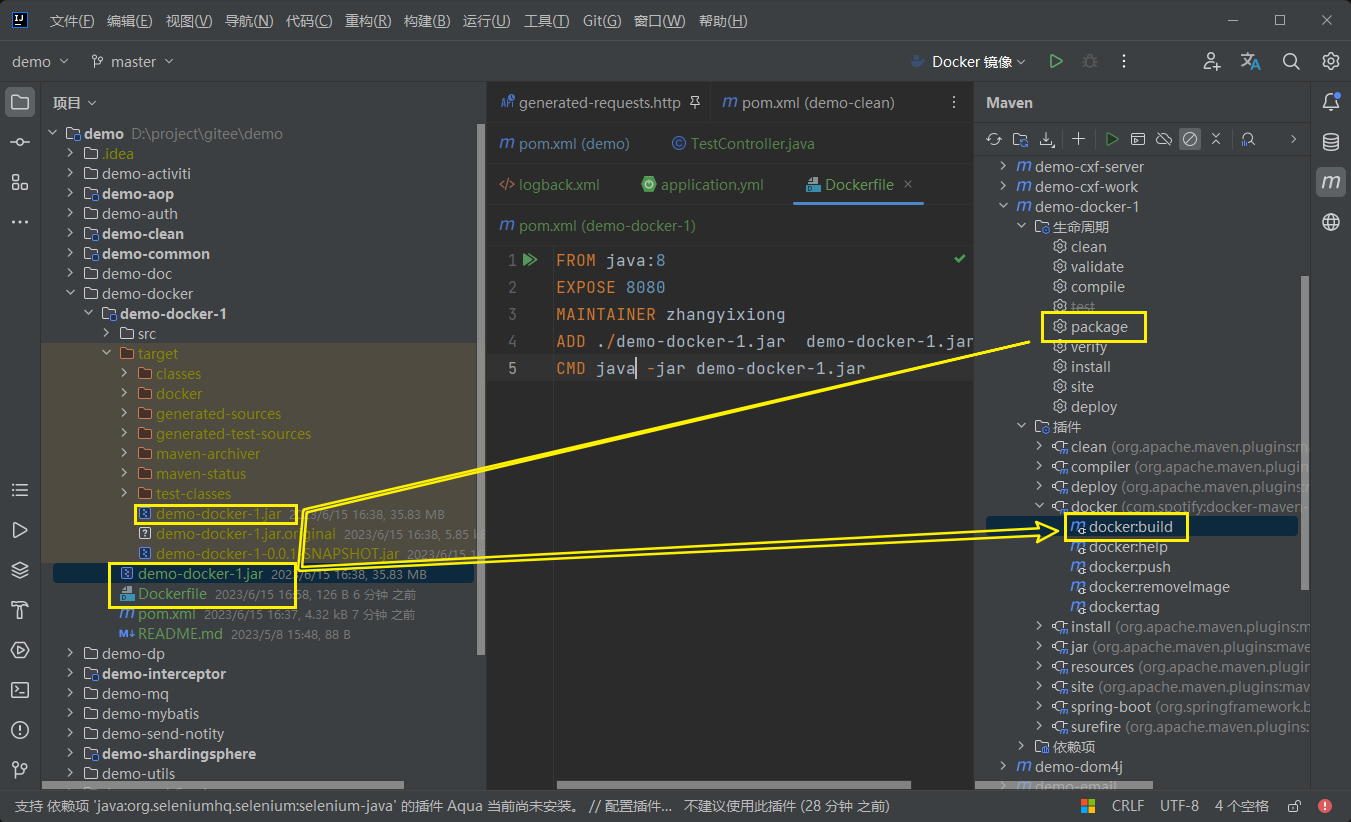Toggle Skip Tests mode in Maven
The width and height of the screenshot is (1351, 822).
(1190, 139)
